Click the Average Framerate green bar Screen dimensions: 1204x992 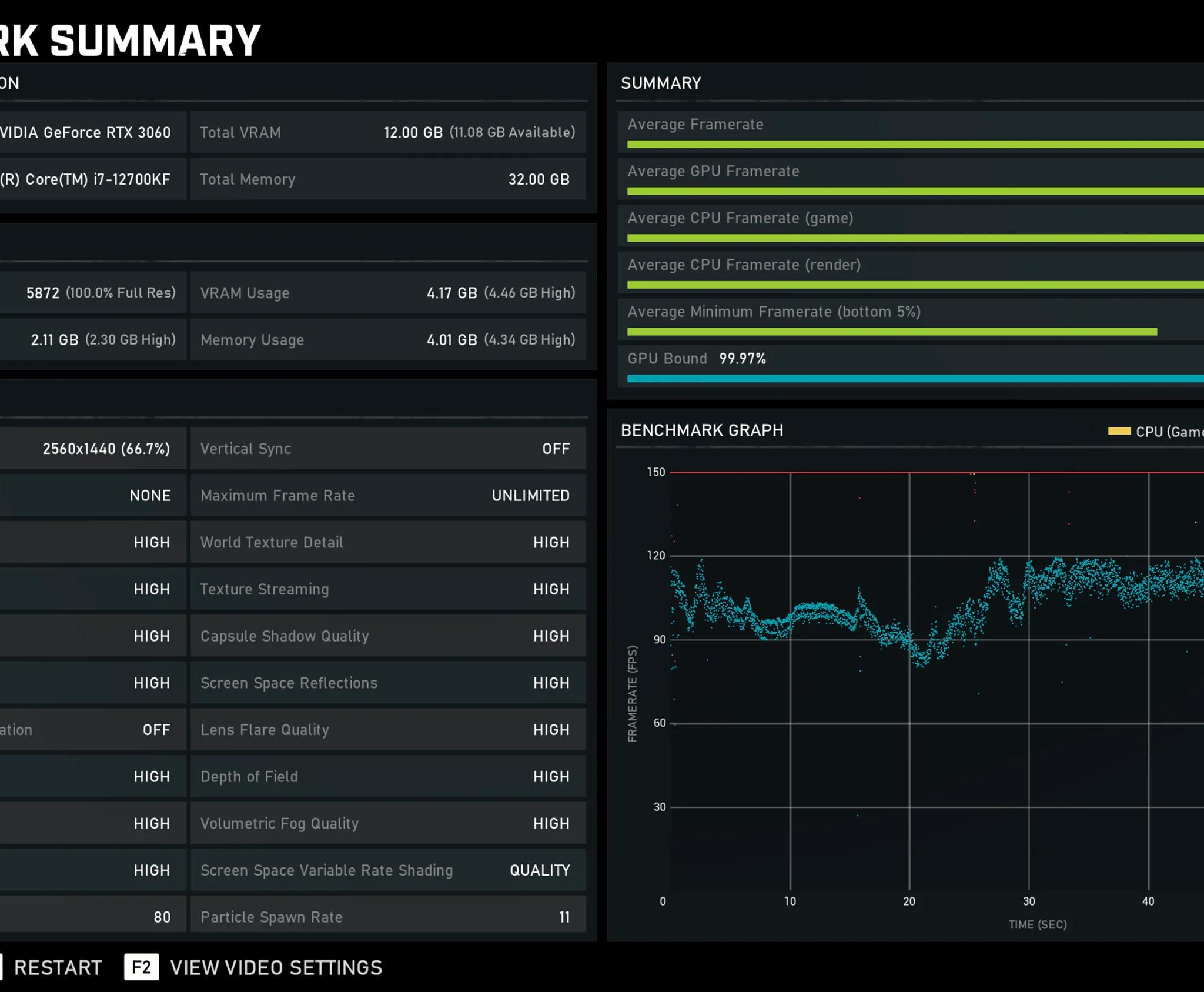click(915, 144)
